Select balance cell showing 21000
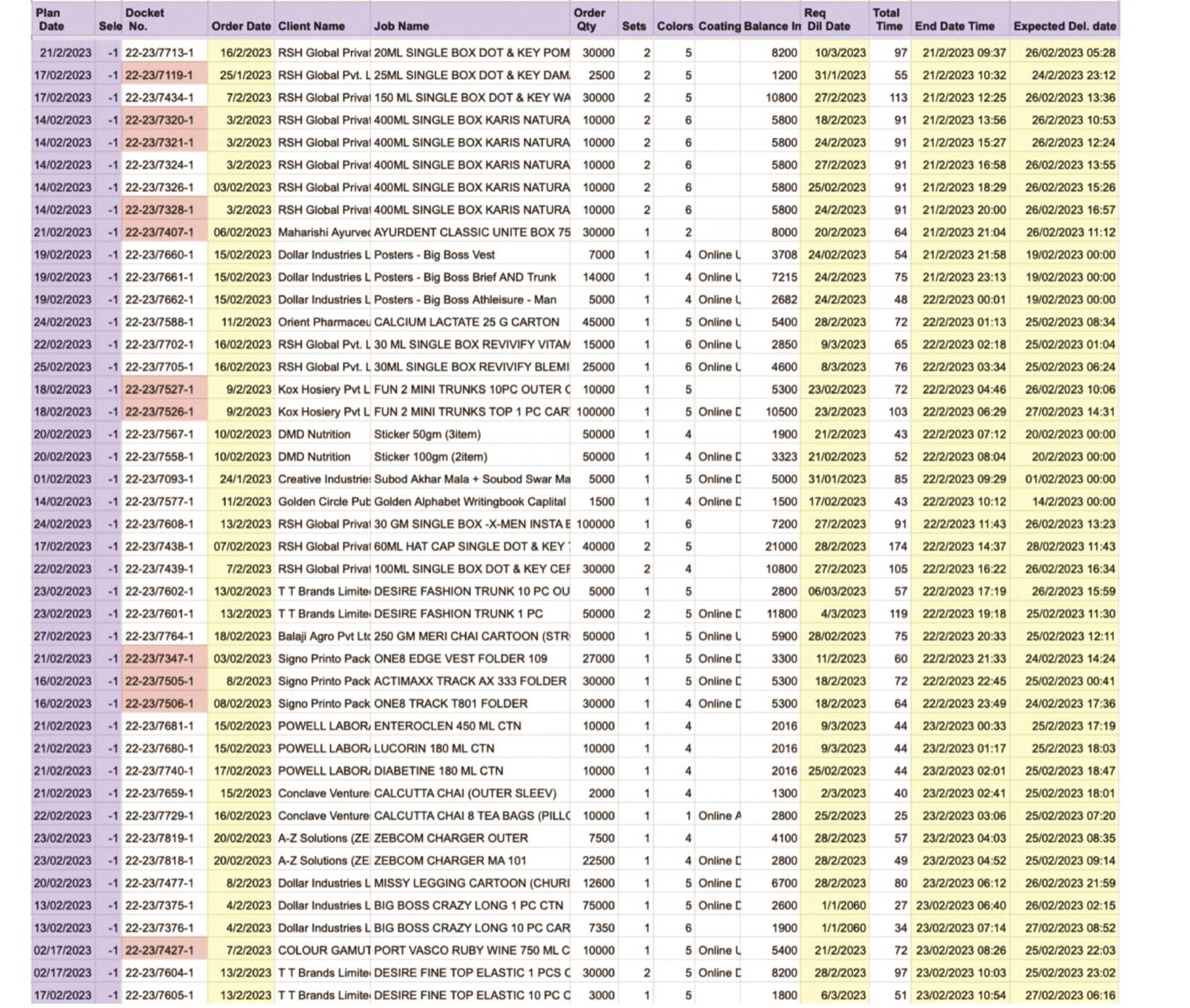Image resolution: width=1190 pixels, height=1008 pixels. [781, 547]
